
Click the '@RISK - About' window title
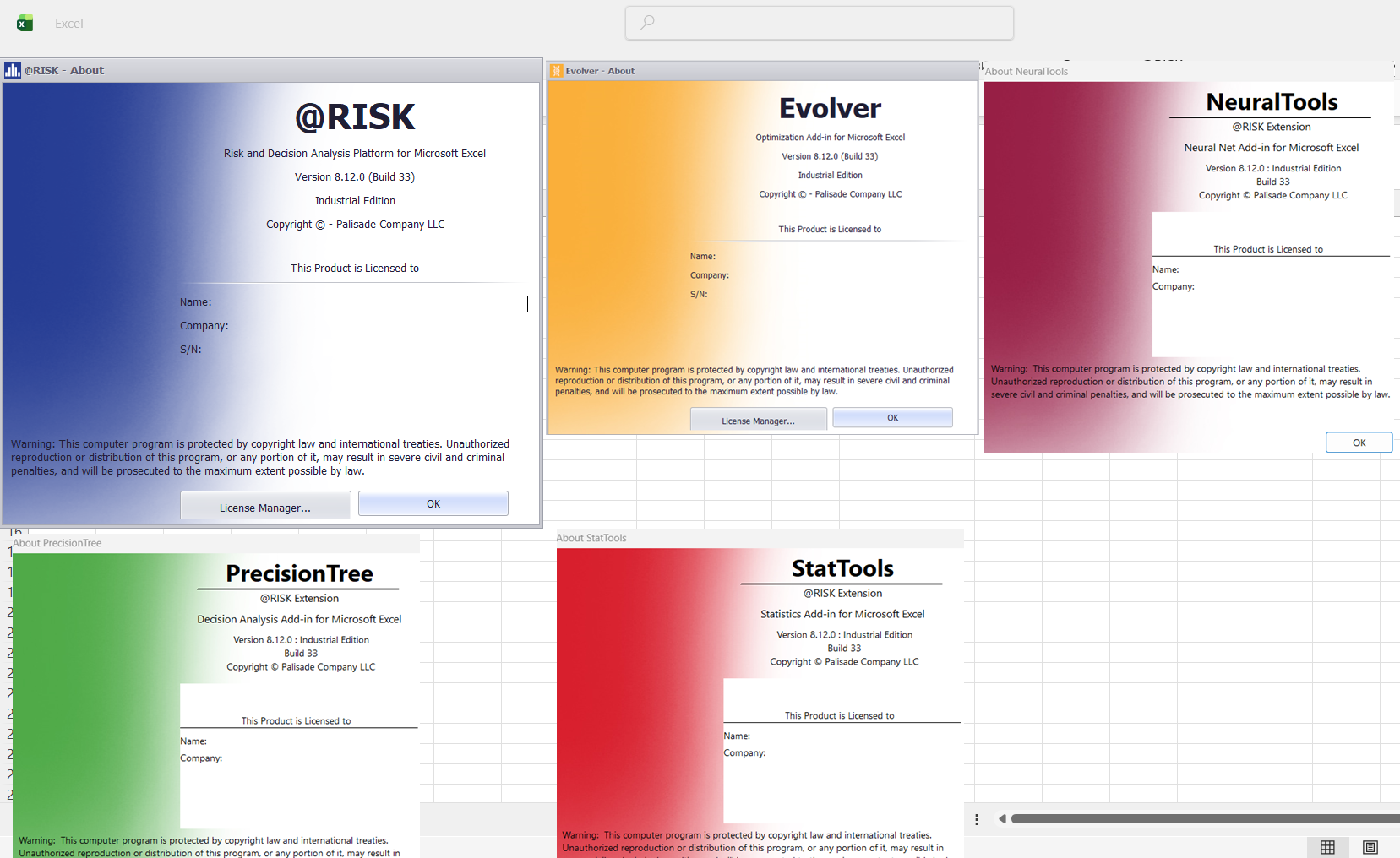pyautogui.click(x=64, y=70)
